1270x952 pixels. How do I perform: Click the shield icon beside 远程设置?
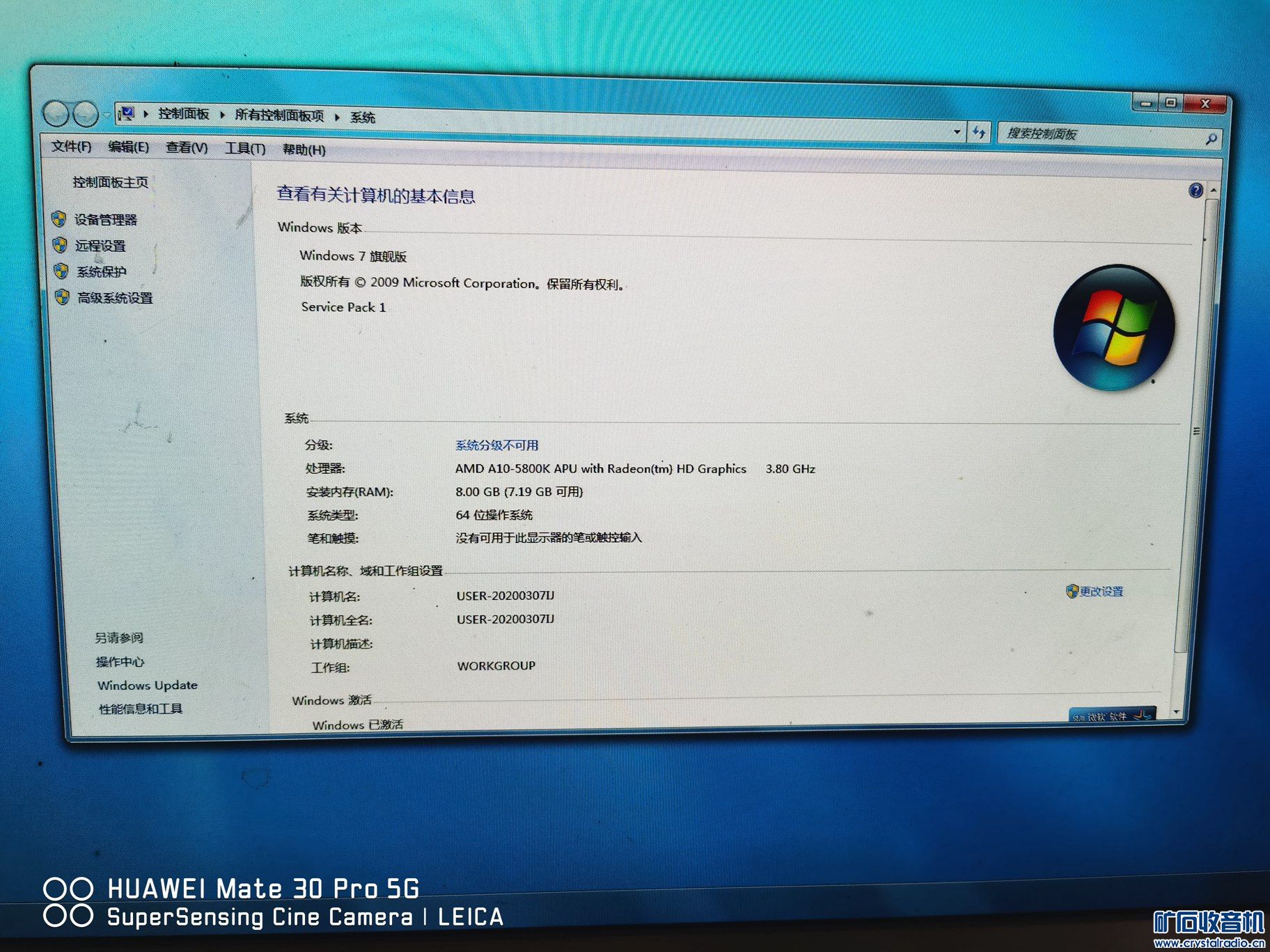pos(61,245)
